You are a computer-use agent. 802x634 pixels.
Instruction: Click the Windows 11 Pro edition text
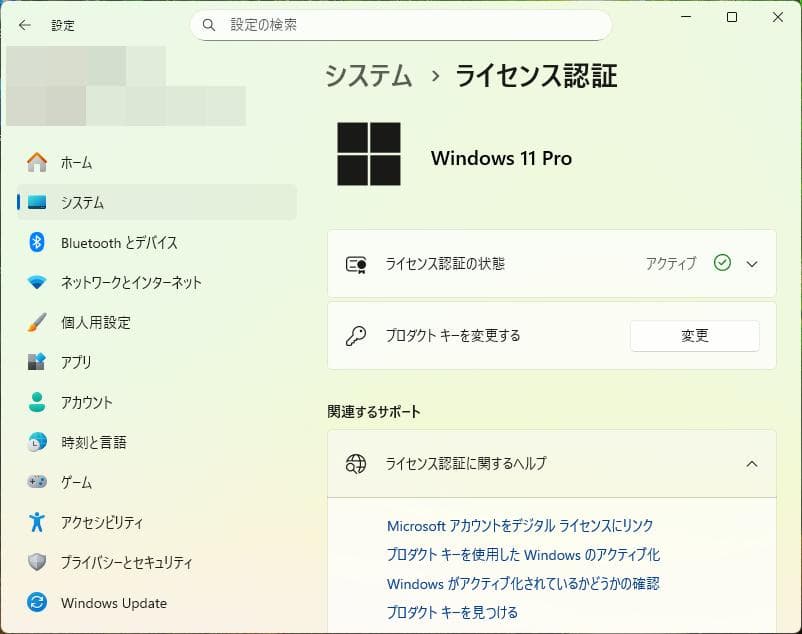click(501, 158)
